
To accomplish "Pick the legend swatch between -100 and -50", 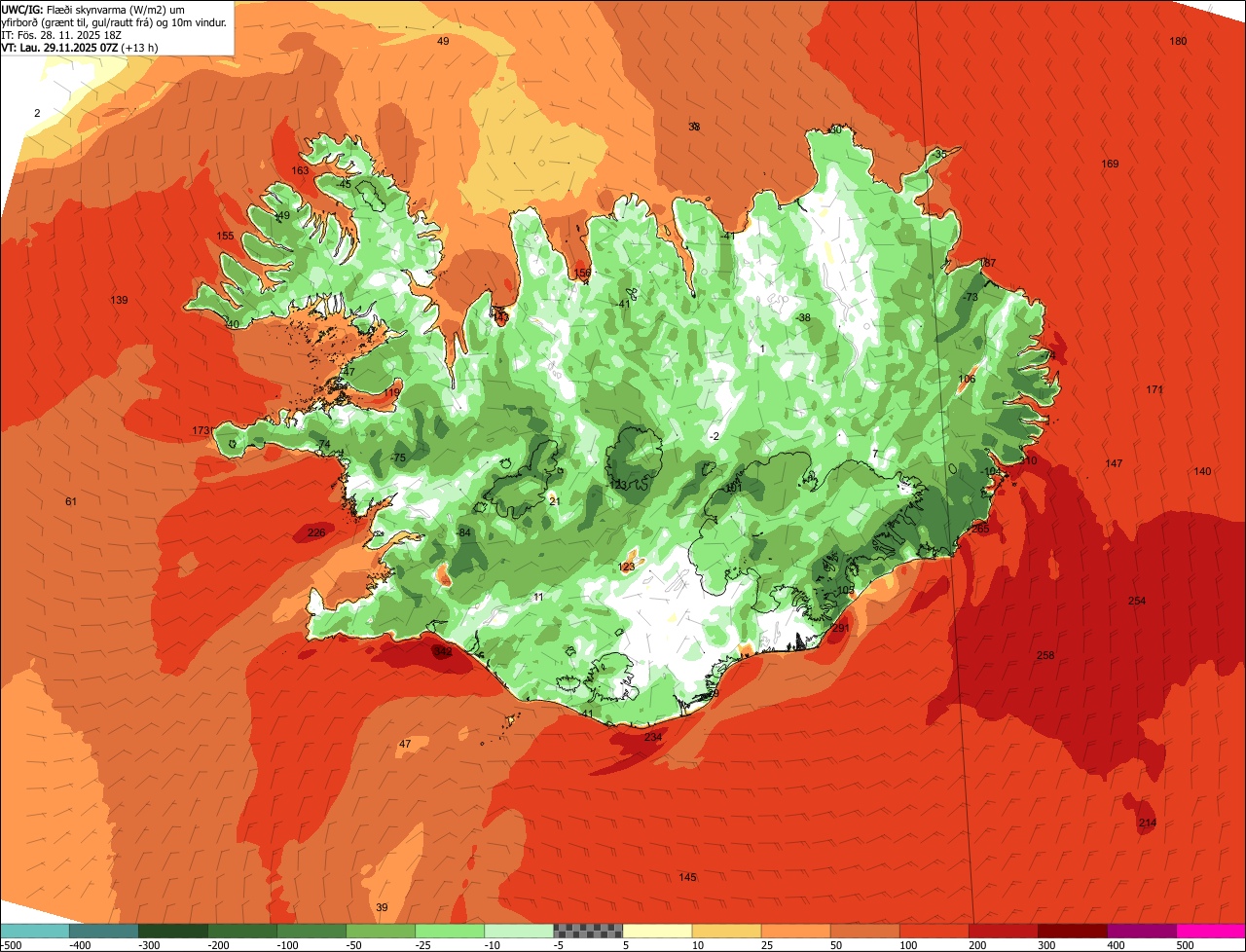I will (x=311, y=930).
